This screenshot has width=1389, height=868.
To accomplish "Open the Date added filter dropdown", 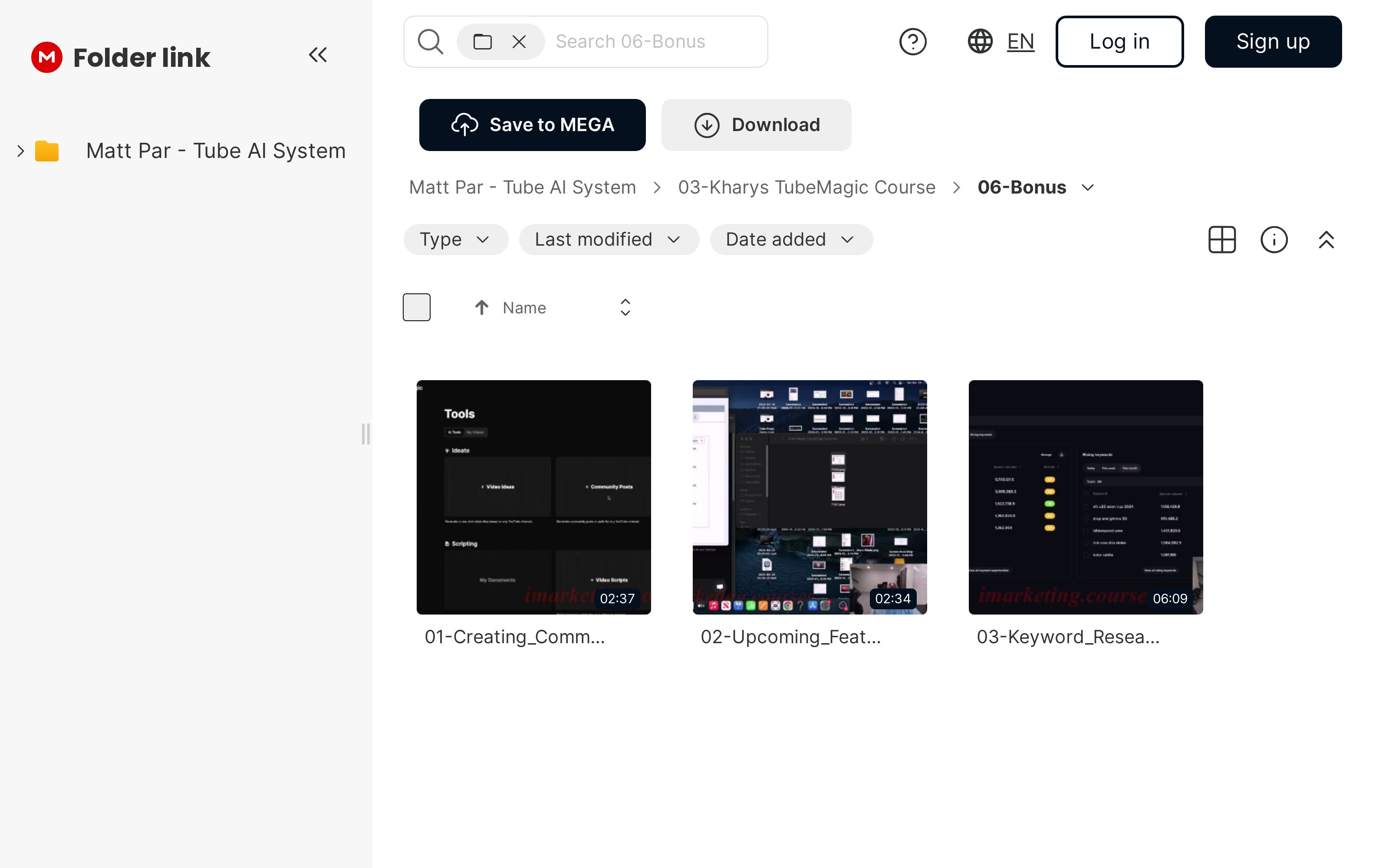I will click(791, 240).
